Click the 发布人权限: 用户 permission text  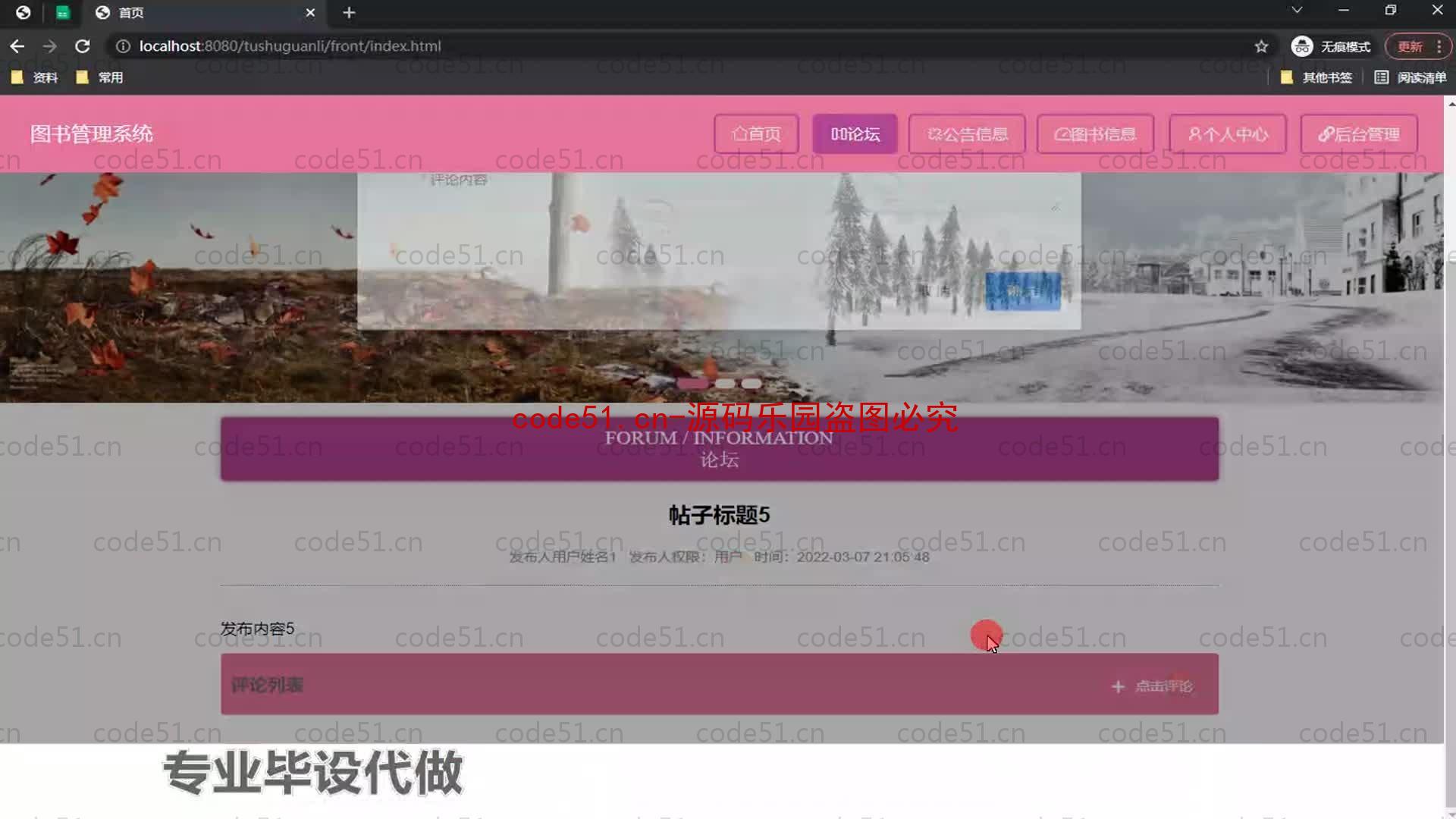tap(686, 557)
